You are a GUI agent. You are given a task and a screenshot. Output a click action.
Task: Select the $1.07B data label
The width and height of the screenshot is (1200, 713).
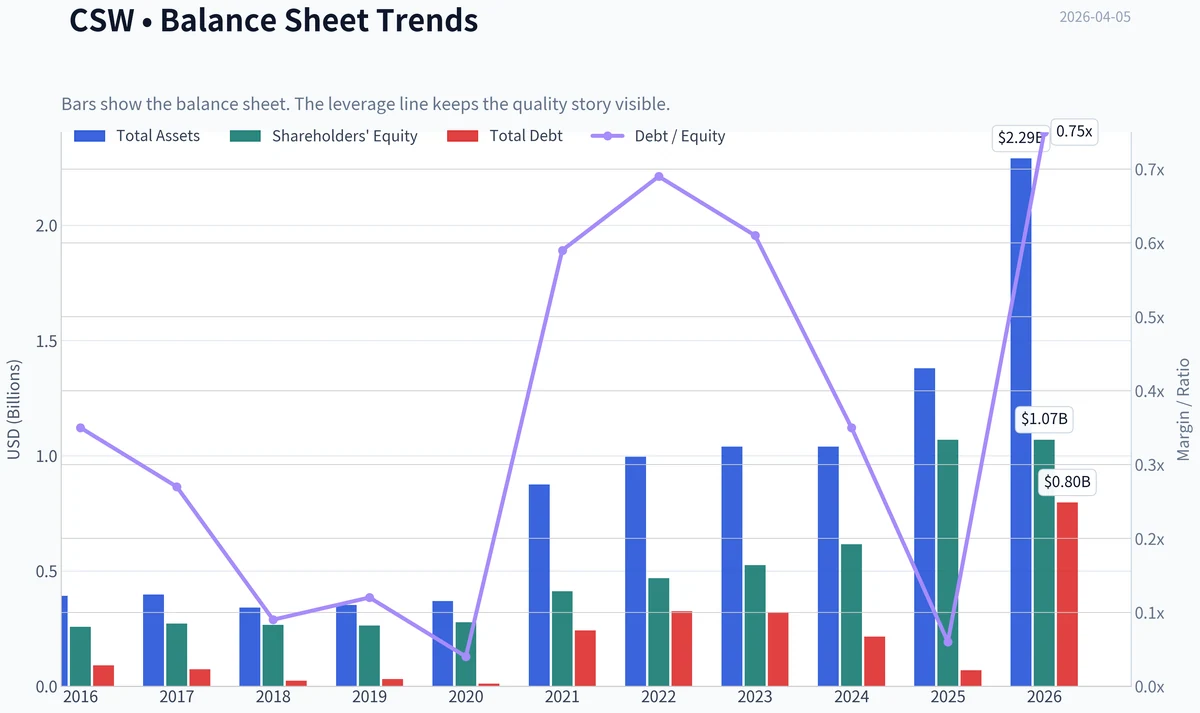pos(1045,420)
